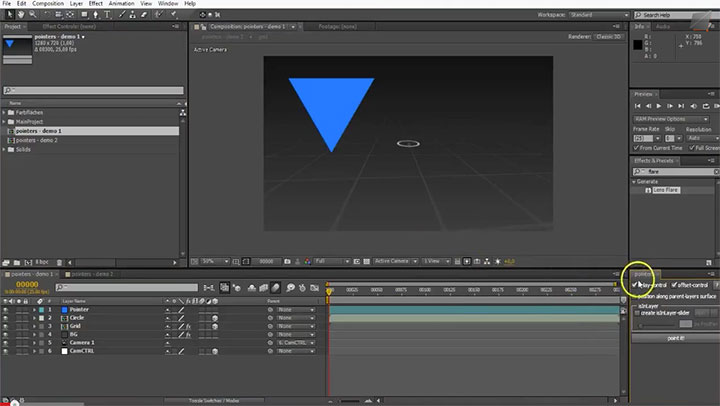
Task: Enable the create is2nLayer-slider checkbox
Action: [637, 313]
